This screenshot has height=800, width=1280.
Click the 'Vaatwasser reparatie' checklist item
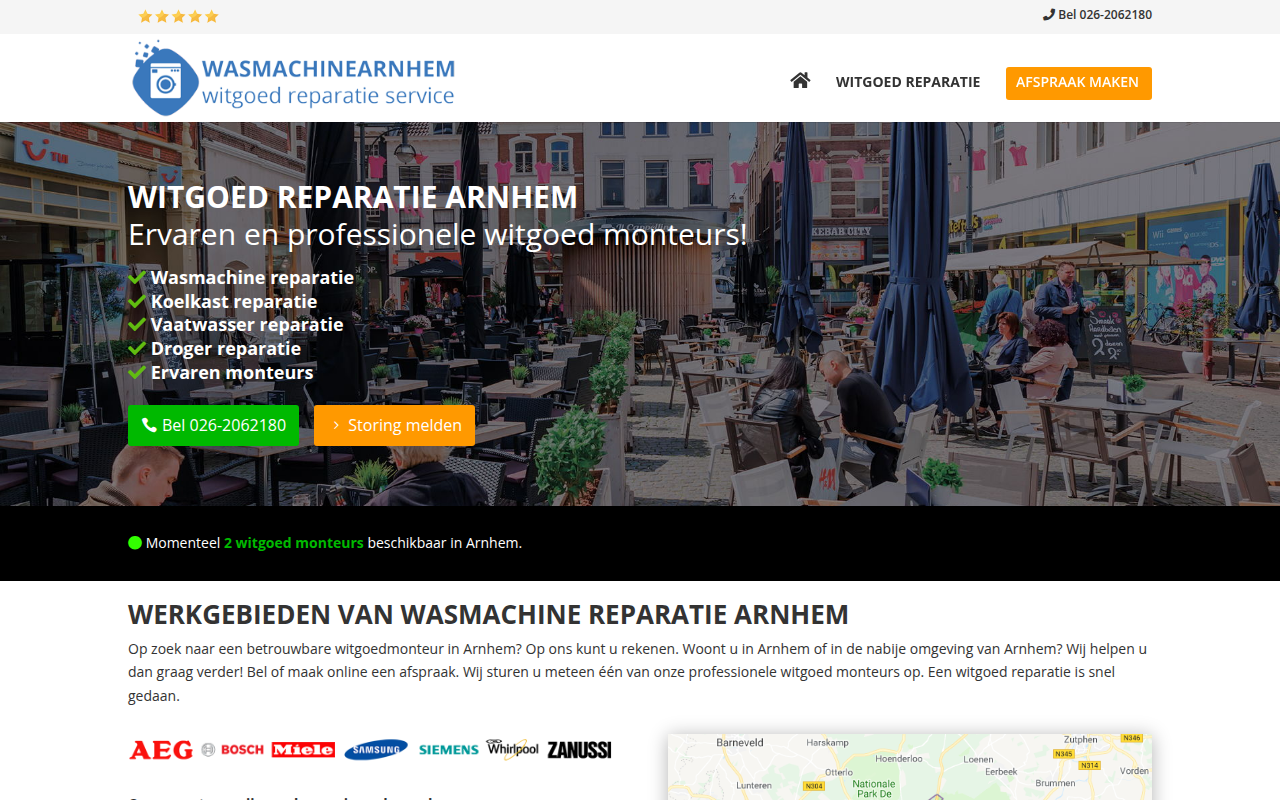coord(236,325)
